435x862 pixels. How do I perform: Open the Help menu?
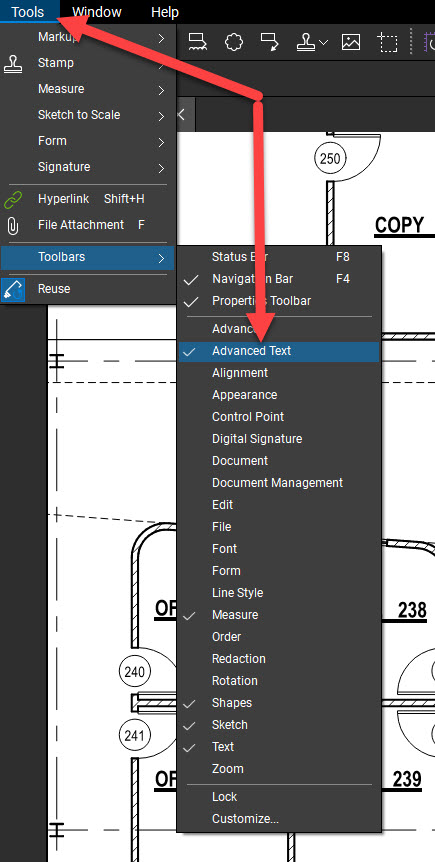(x=165, y=12)
